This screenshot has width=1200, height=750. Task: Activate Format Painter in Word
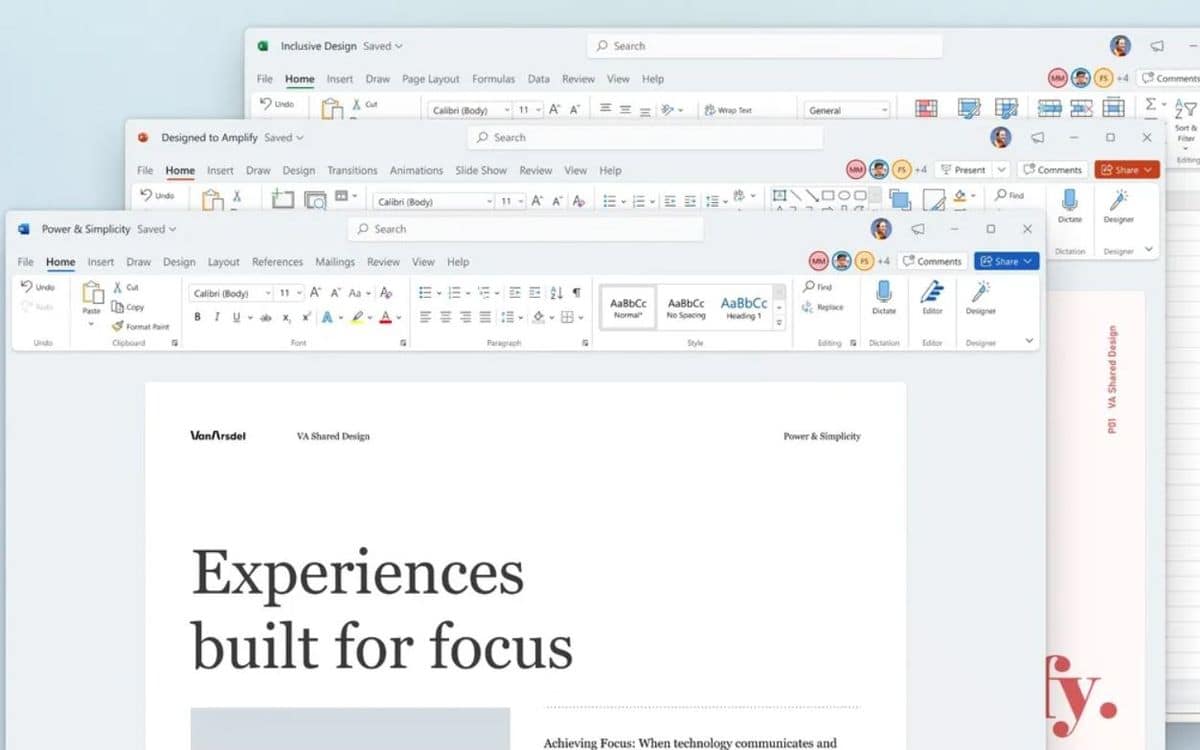[140, 326]
